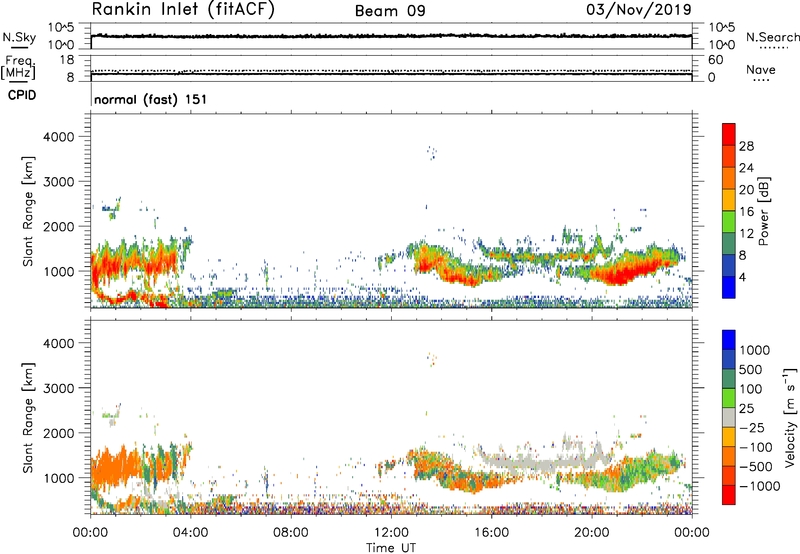Click the '500' tick on the velocity scale
This screenshot has width=800, height=554.
[x=751, y=370]
